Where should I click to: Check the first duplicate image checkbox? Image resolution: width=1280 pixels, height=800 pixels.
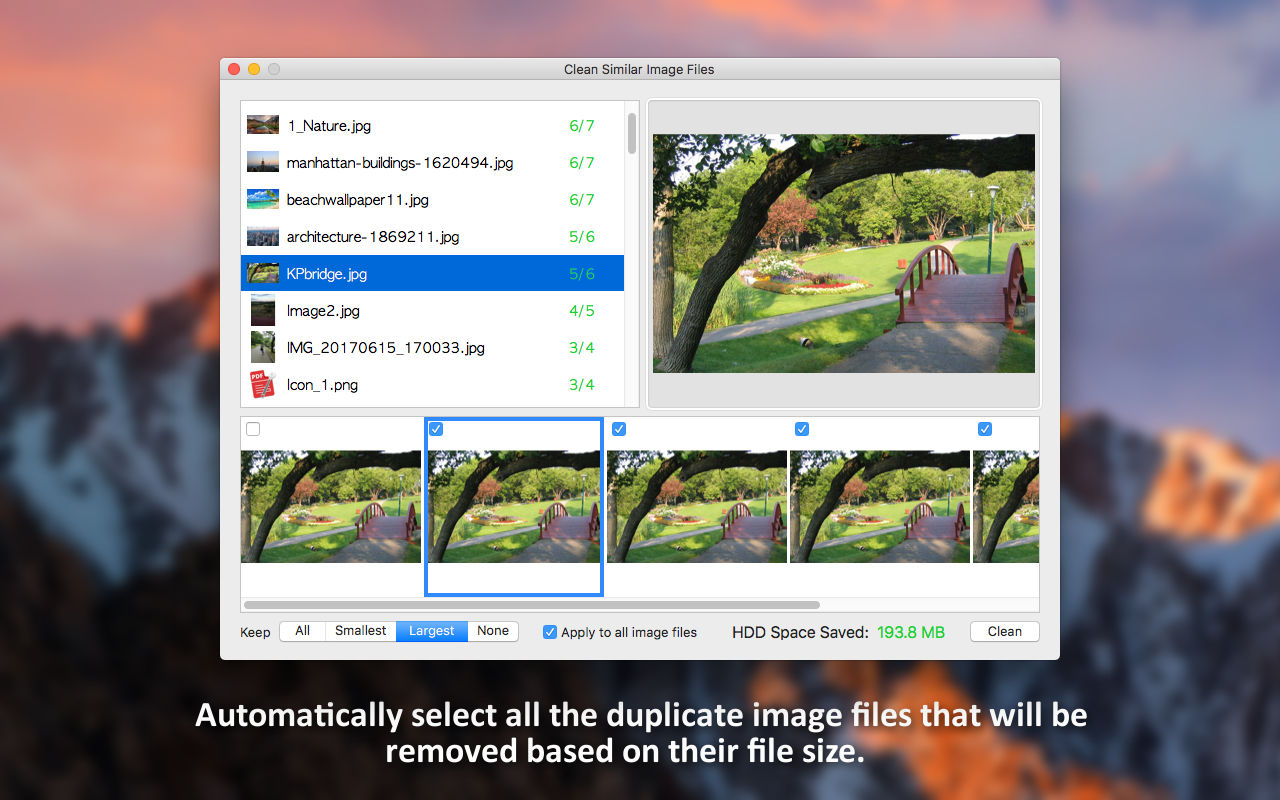253,429
